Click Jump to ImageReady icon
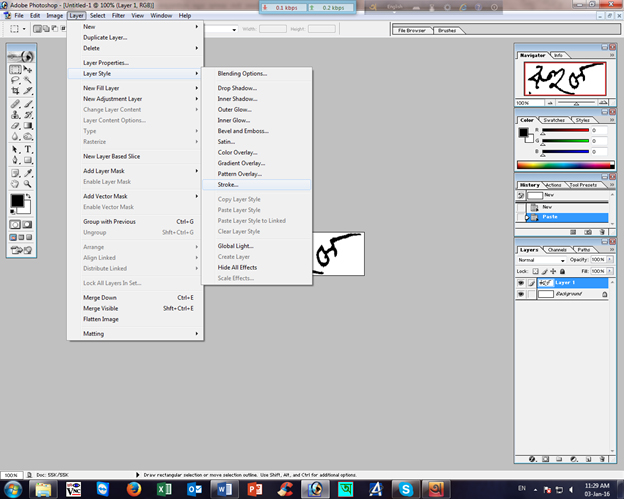 [x=21, y=250]
